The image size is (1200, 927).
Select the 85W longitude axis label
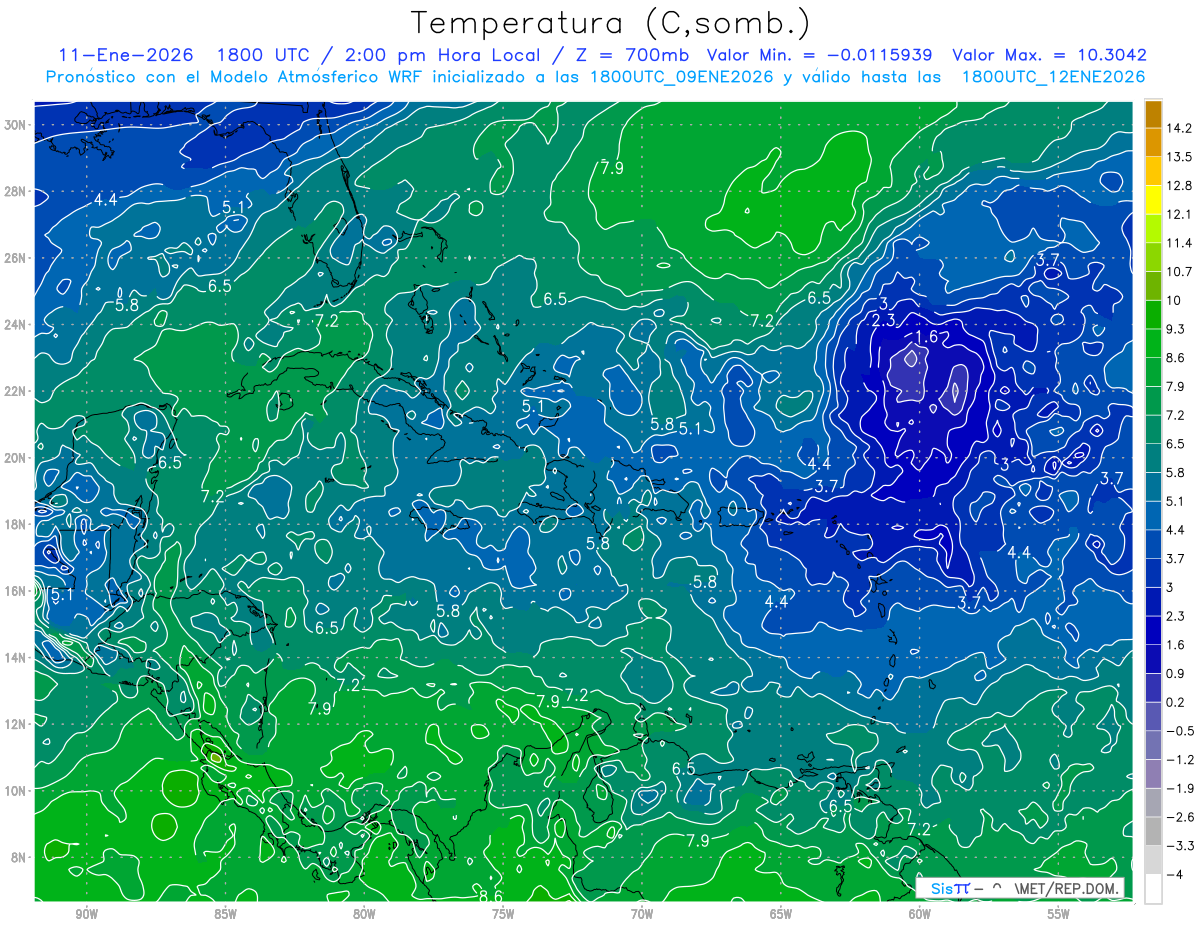coord(225,915)
